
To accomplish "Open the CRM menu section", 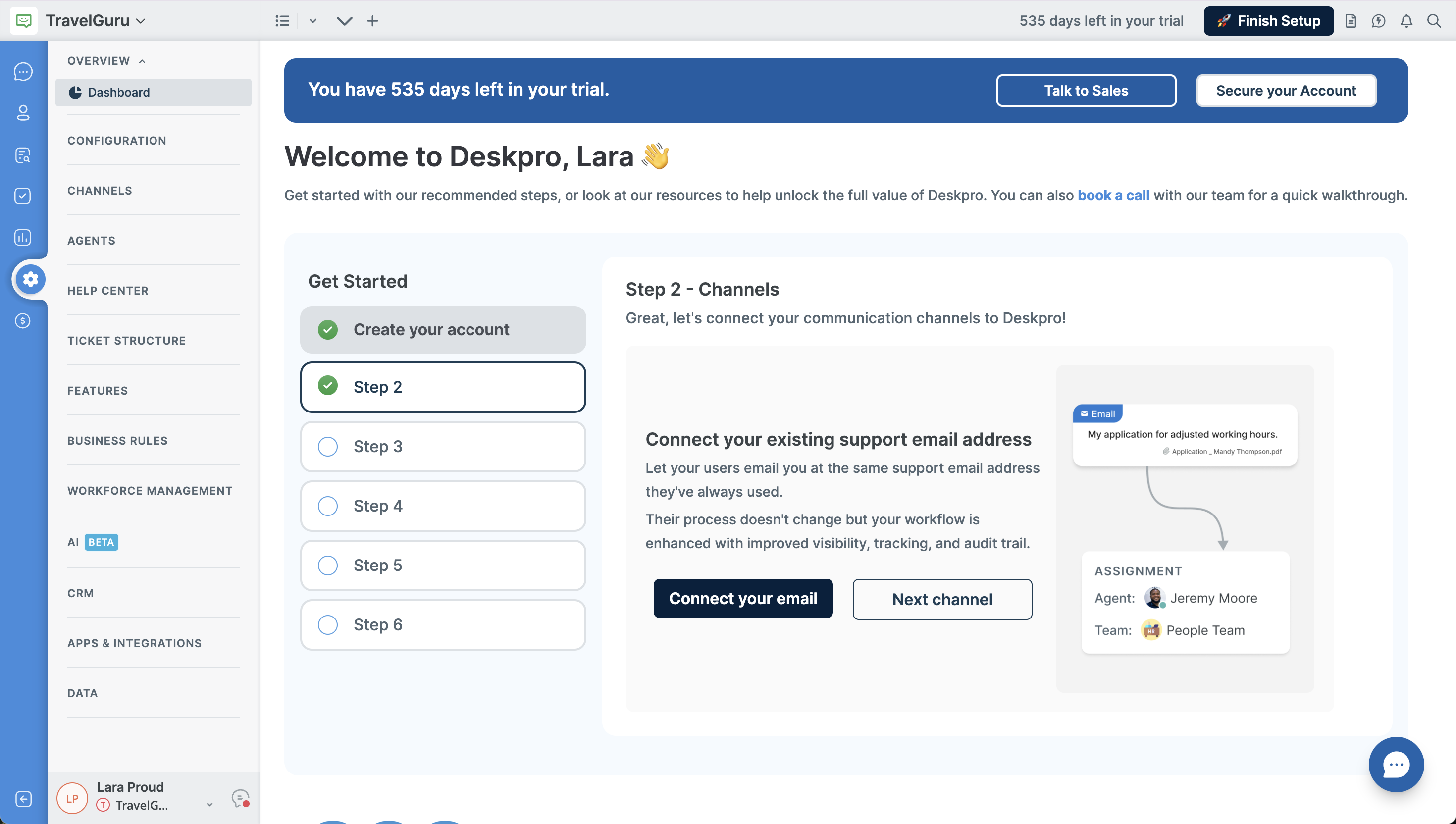I will (80, 593).
